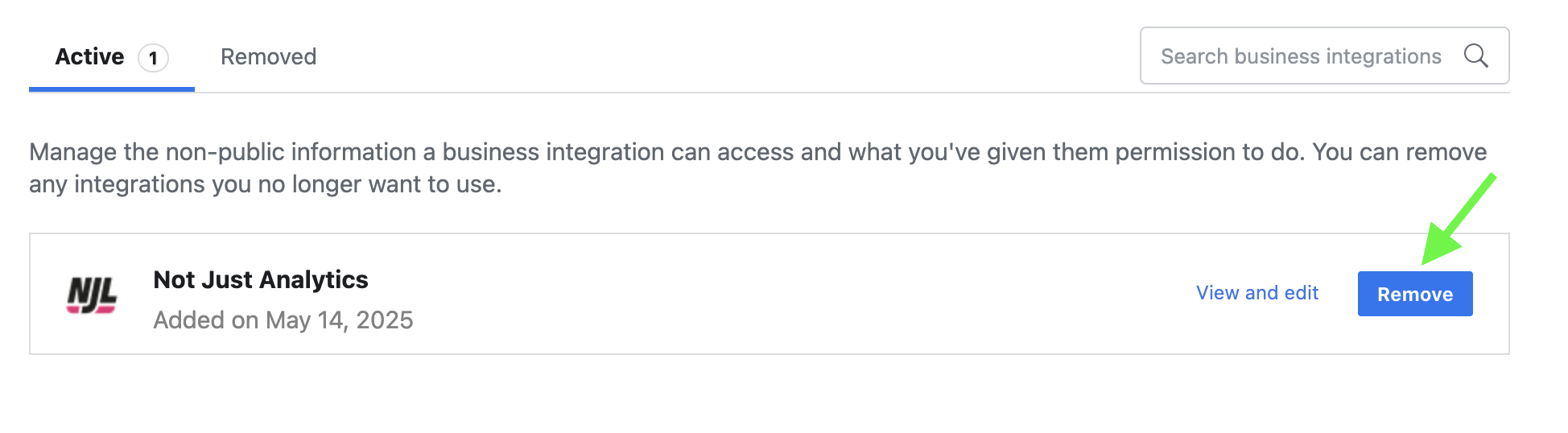This screenshot has height=433, width=1568.
Task: Remove the Not Just Analytics integration
Action: pos(1415,294)
